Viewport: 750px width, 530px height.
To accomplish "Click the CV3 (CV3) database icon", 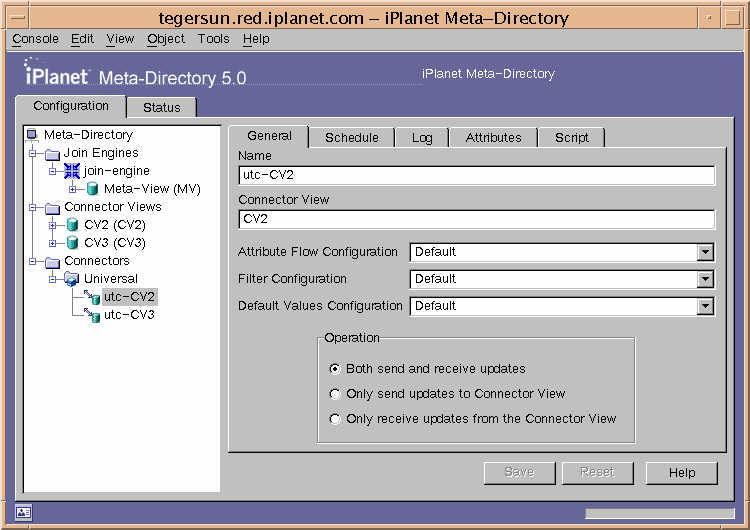I will (x=72, y=243).
